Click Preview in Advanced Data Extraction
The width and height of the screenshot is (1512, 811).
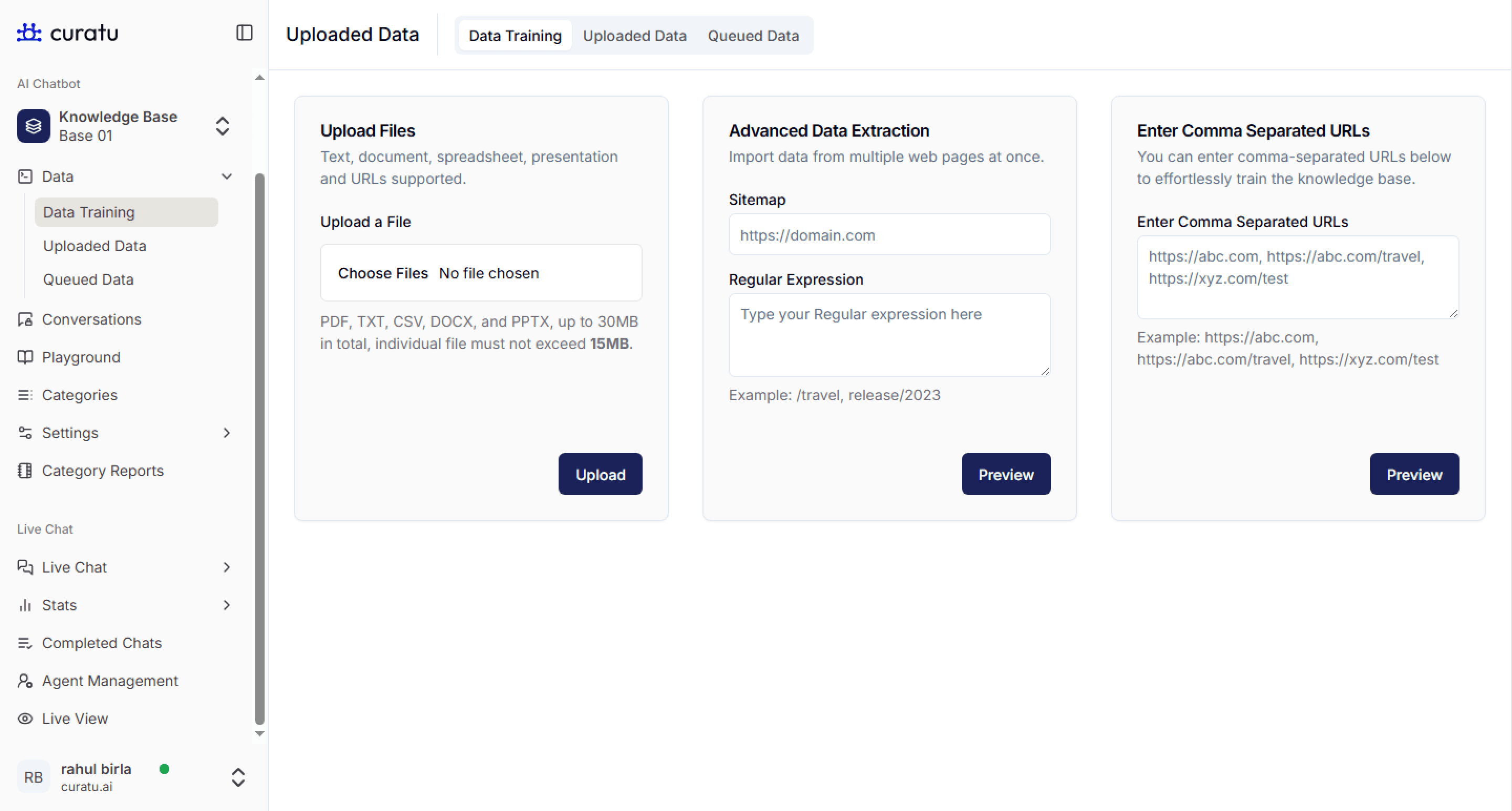coord(1005,474)
